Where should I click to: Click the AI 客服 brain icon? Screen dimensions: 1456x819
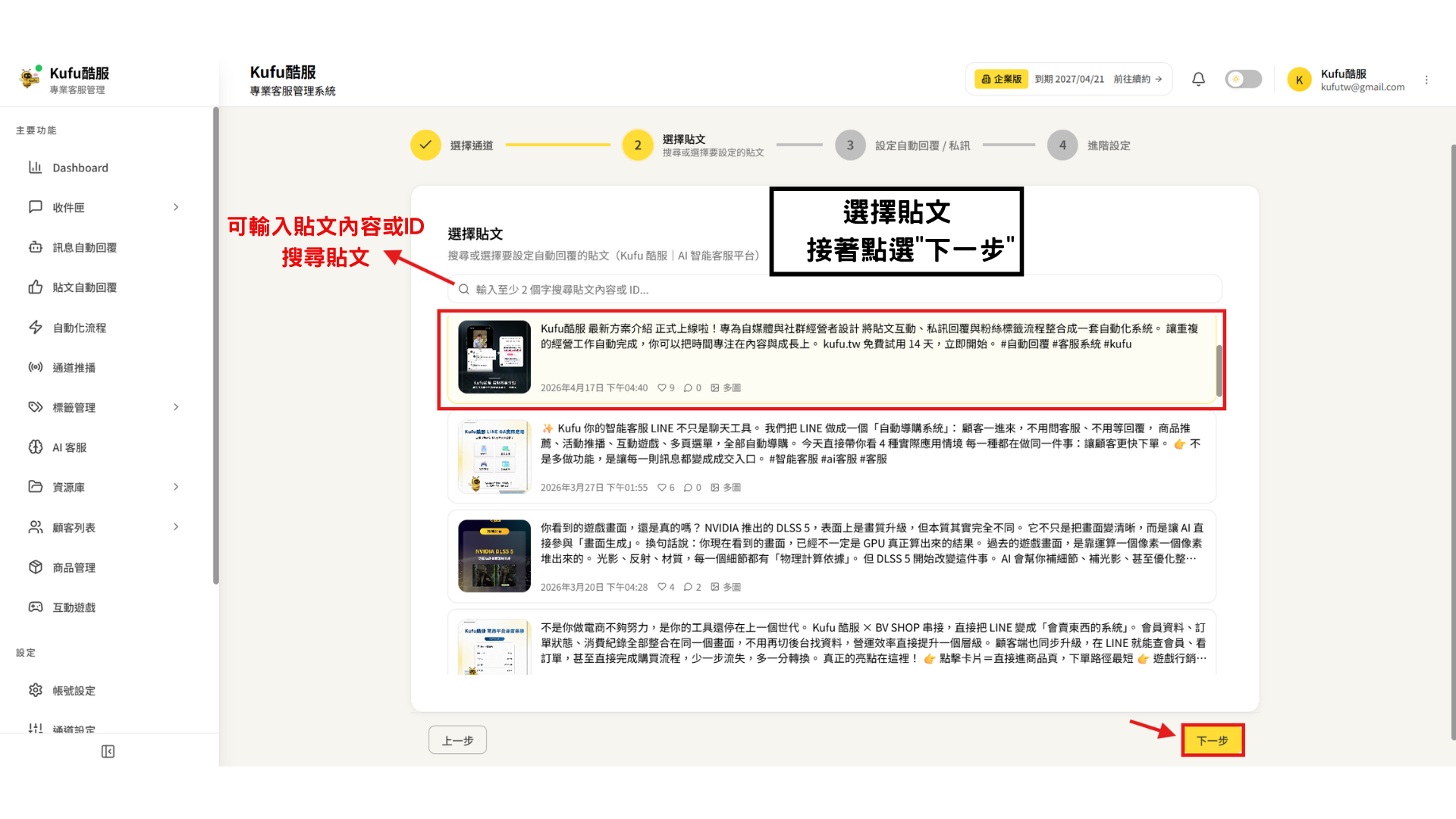tap(35, 447)
